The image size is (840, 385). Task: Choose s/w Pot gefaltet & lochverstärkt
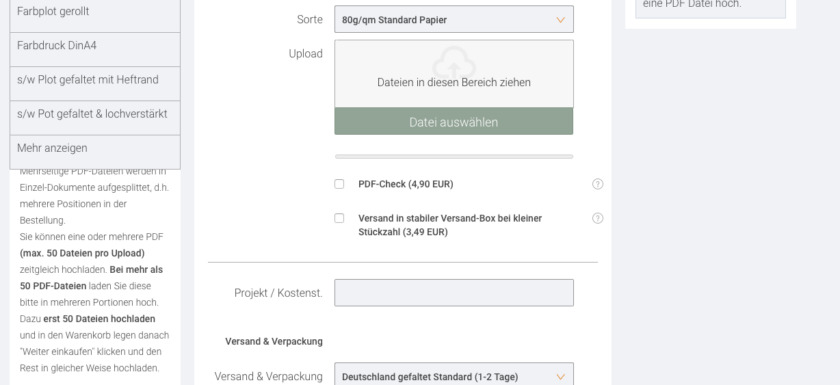pyautogui.click(x=95, y=118)
